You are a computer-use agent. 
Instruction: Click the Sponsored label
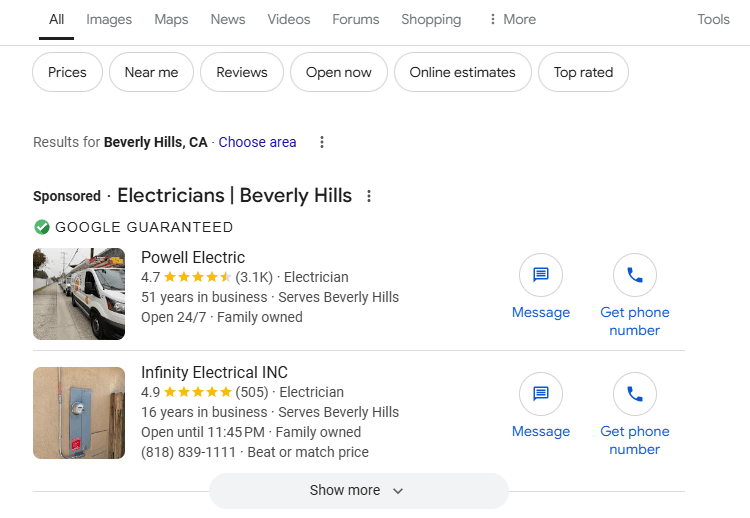tap(67, 196)
